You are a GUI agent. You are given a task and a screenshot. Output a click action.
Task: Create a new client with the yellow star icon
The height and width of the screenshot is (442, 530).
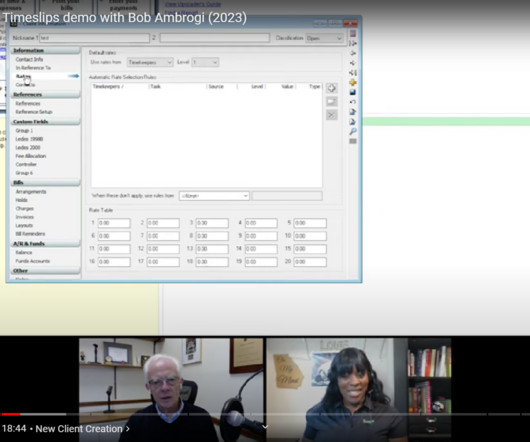coord(353,82)
